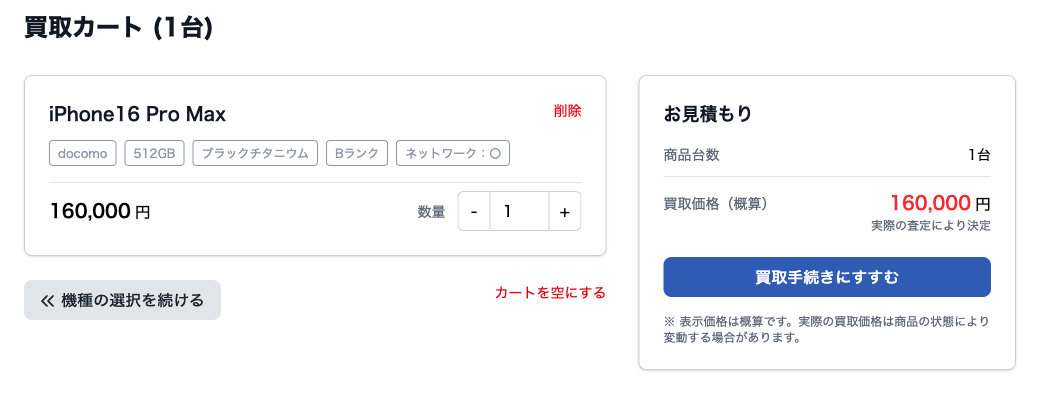Viewport: 1040px width, 400px height.
Task: Click the 商品台数 1台 row
Action: click(826, 156)
